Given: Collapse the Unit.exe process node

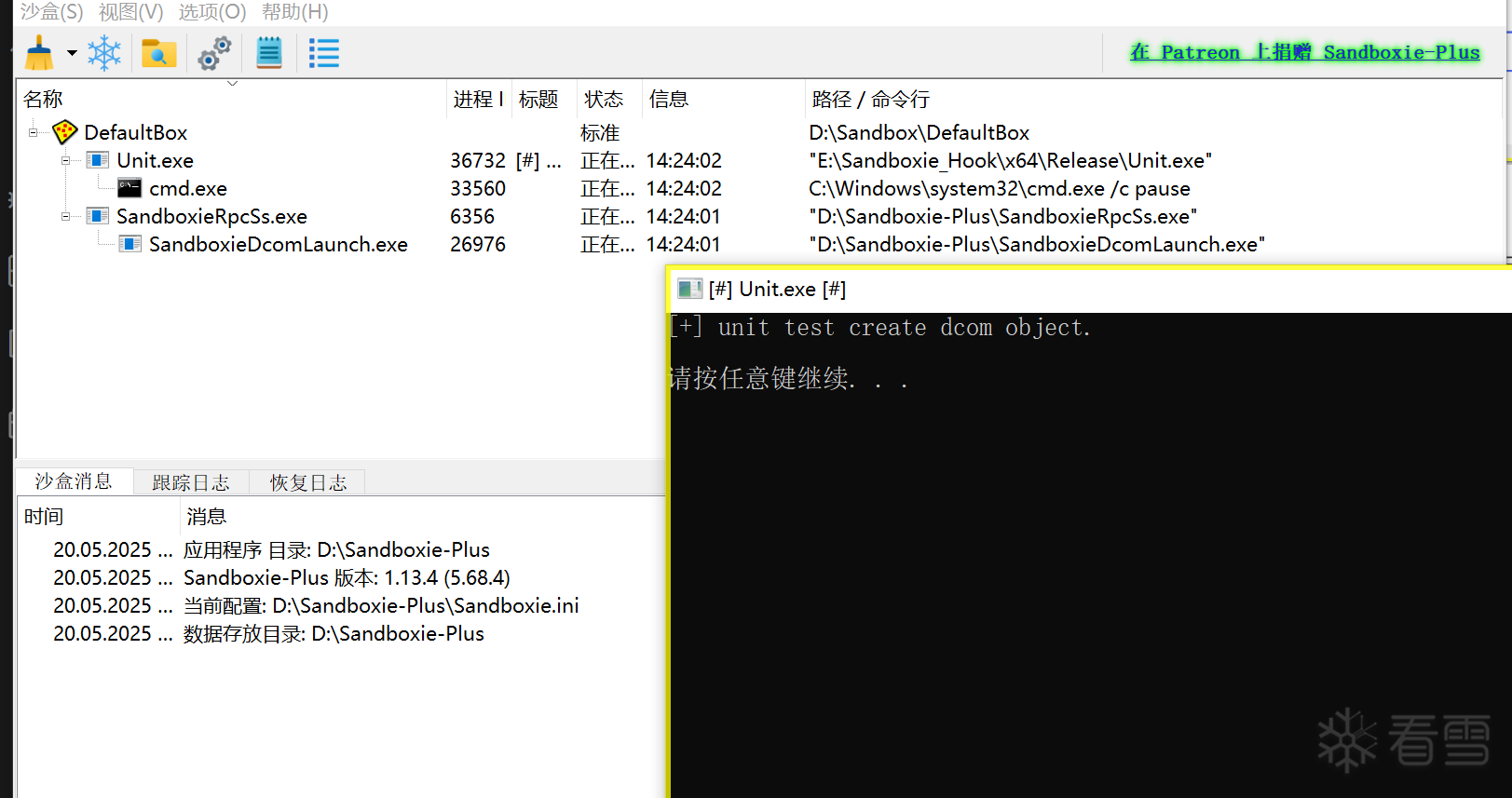Looking at the screenshot, I should coord(66,161).
